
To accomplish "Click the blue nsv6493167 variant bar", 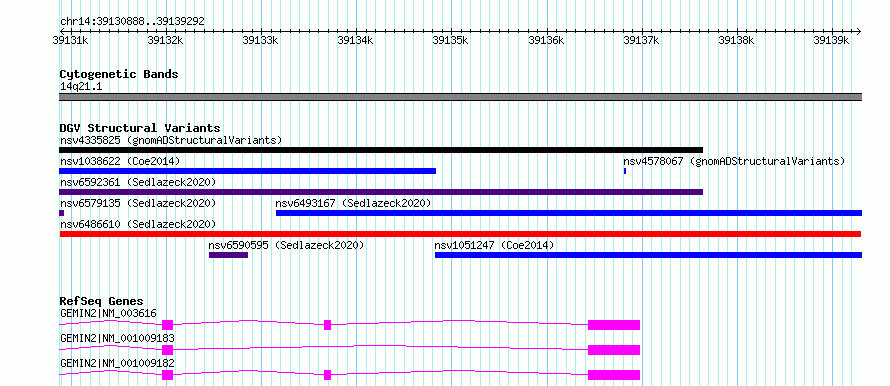I will point(569,213).
